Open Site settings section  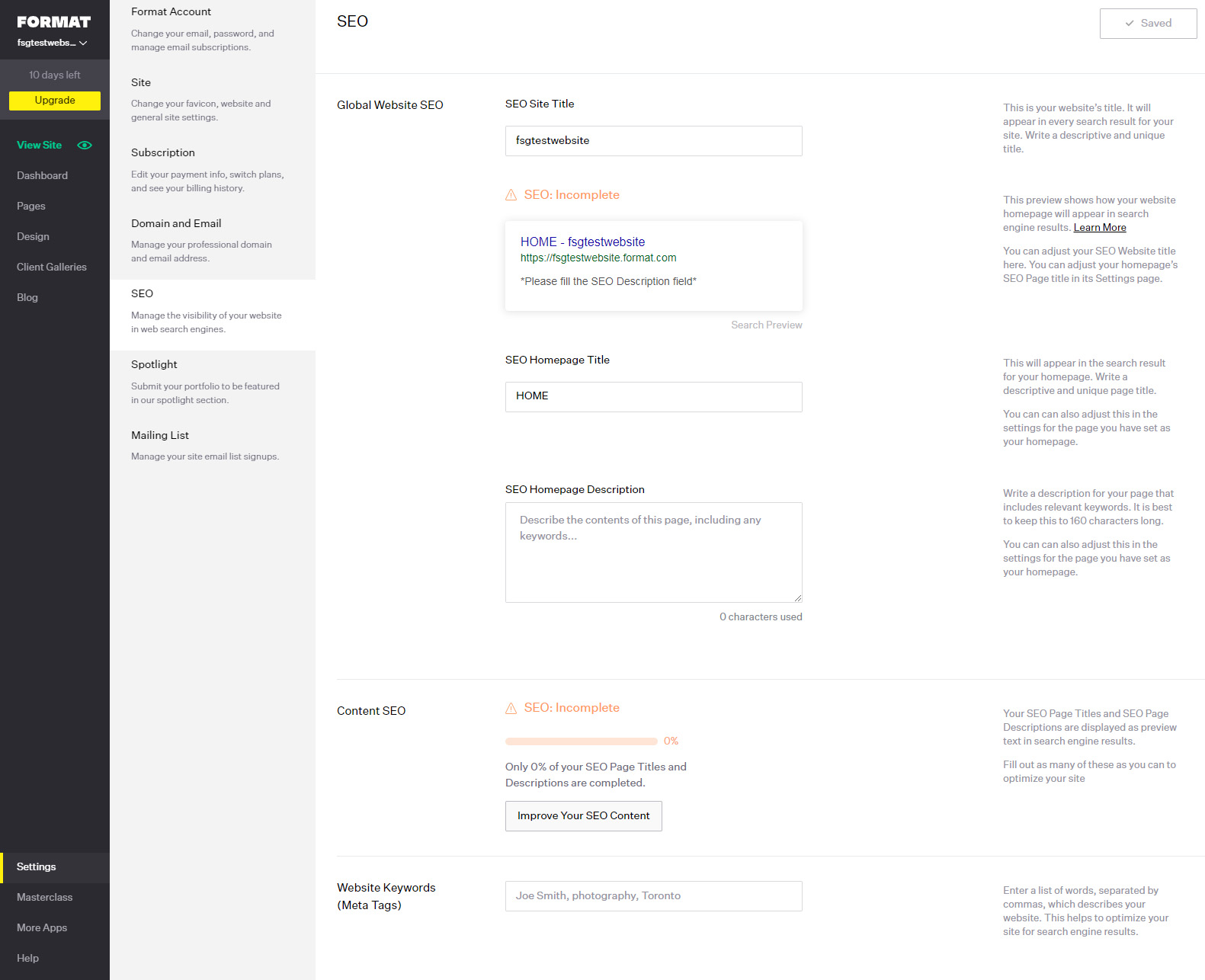[213, 99]
